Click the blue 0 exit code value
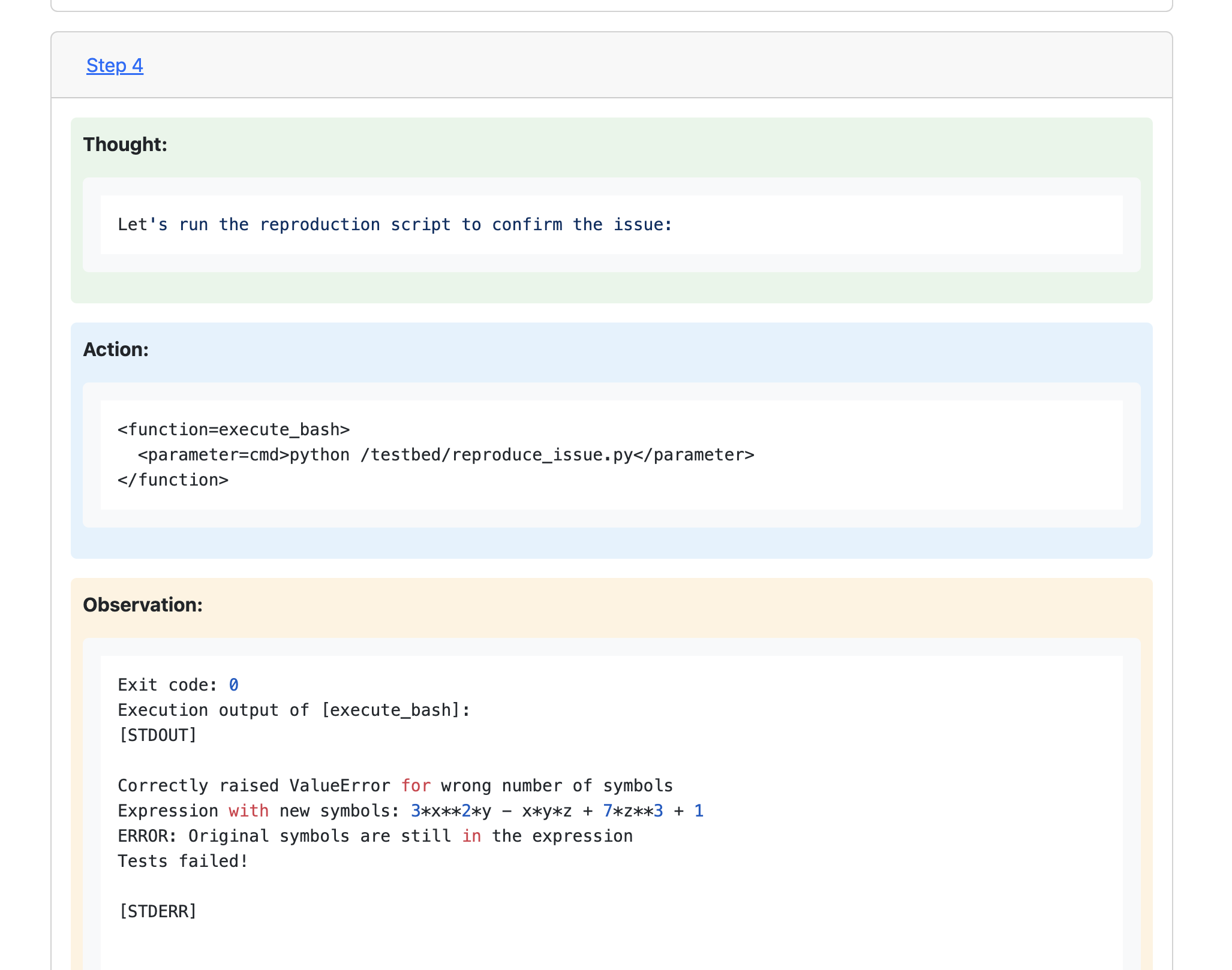1232x970 pixels. click(234, 685)
